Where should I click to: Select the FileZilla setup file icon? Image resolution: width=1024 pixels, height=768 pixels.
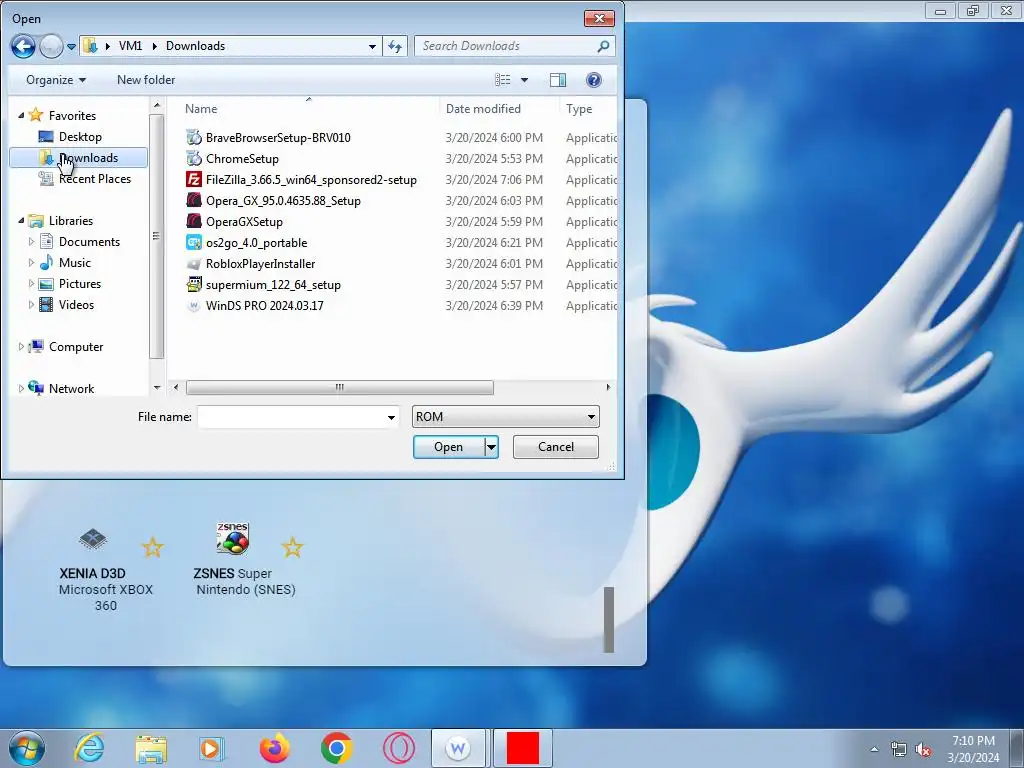[194, 180]
